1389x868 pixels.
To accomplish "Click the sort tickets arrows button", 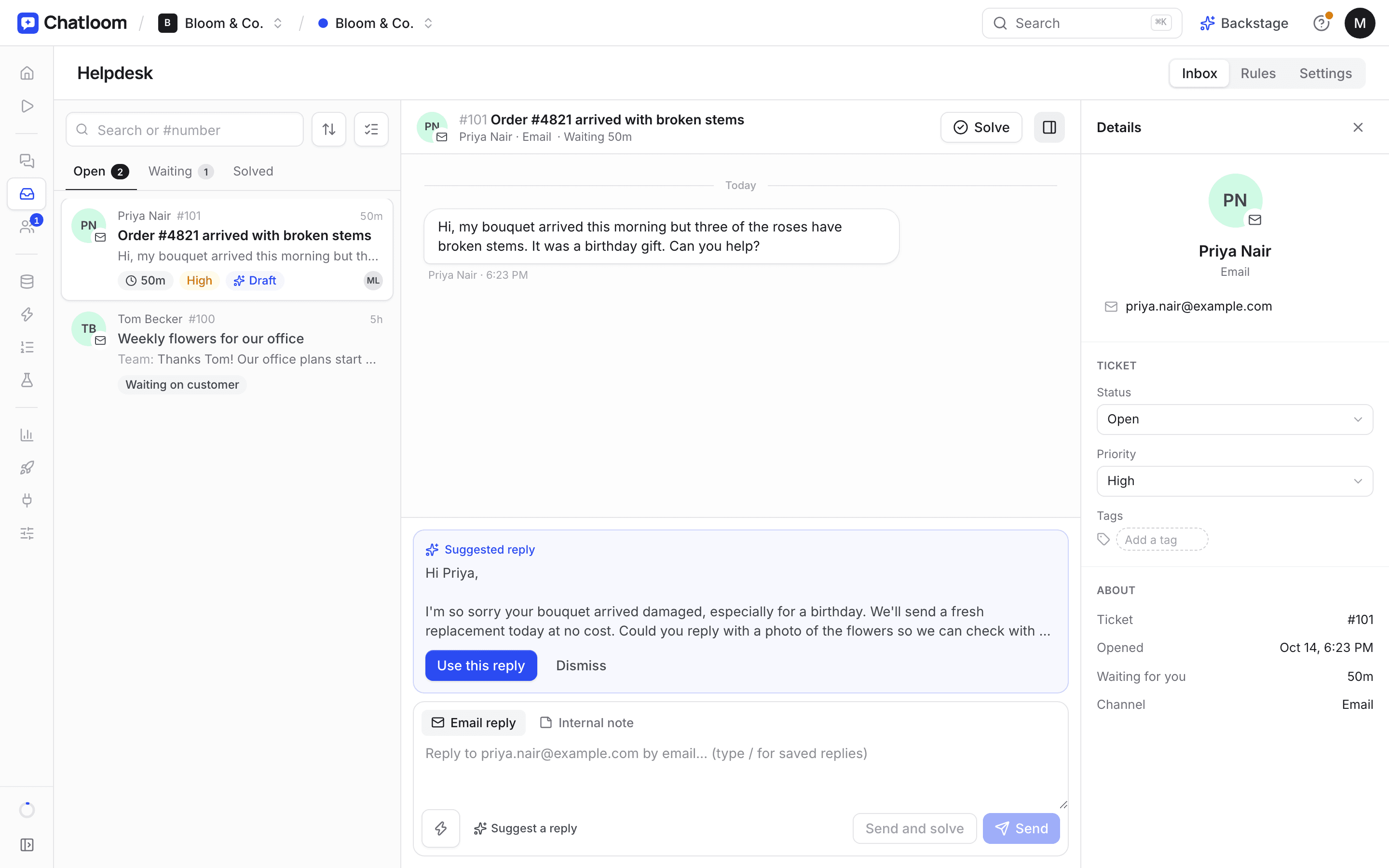I will 329,129.
